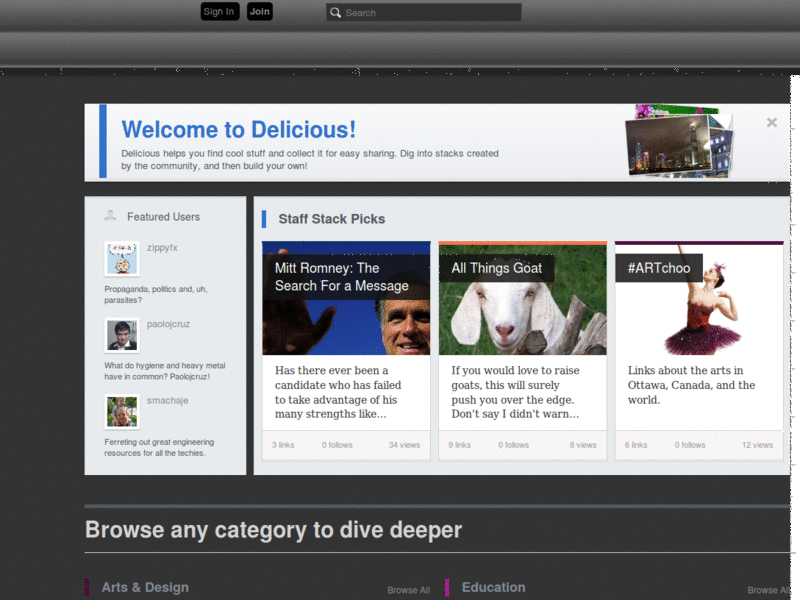Click the Featured Users person icon
Image resolution: width=800 pixels, height=600 pixels.
pyautogui.click(x=110, y=216)
